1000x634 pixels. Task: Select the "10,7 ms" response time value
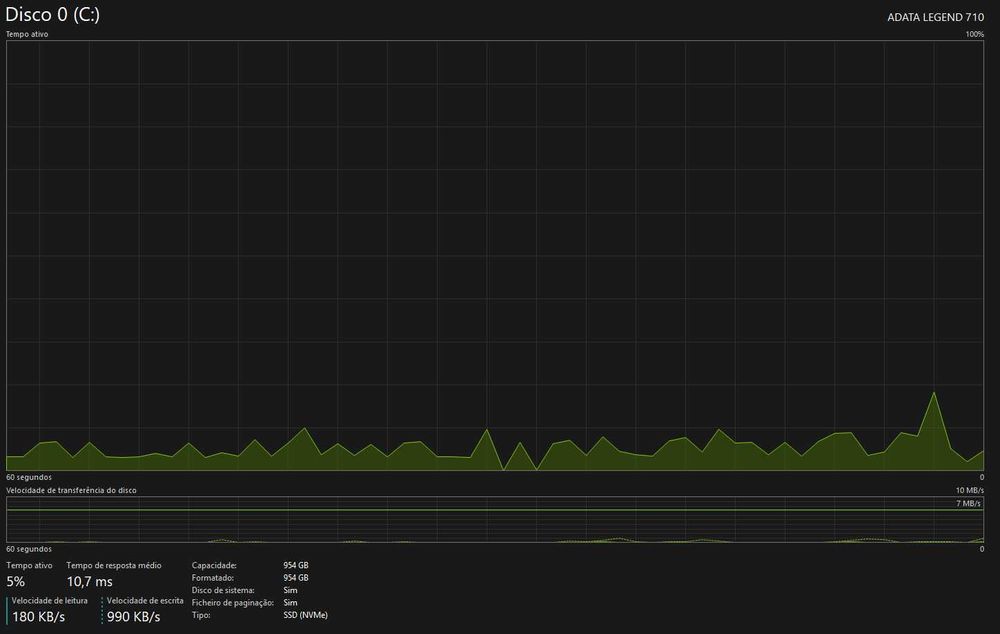click(89, 581)
